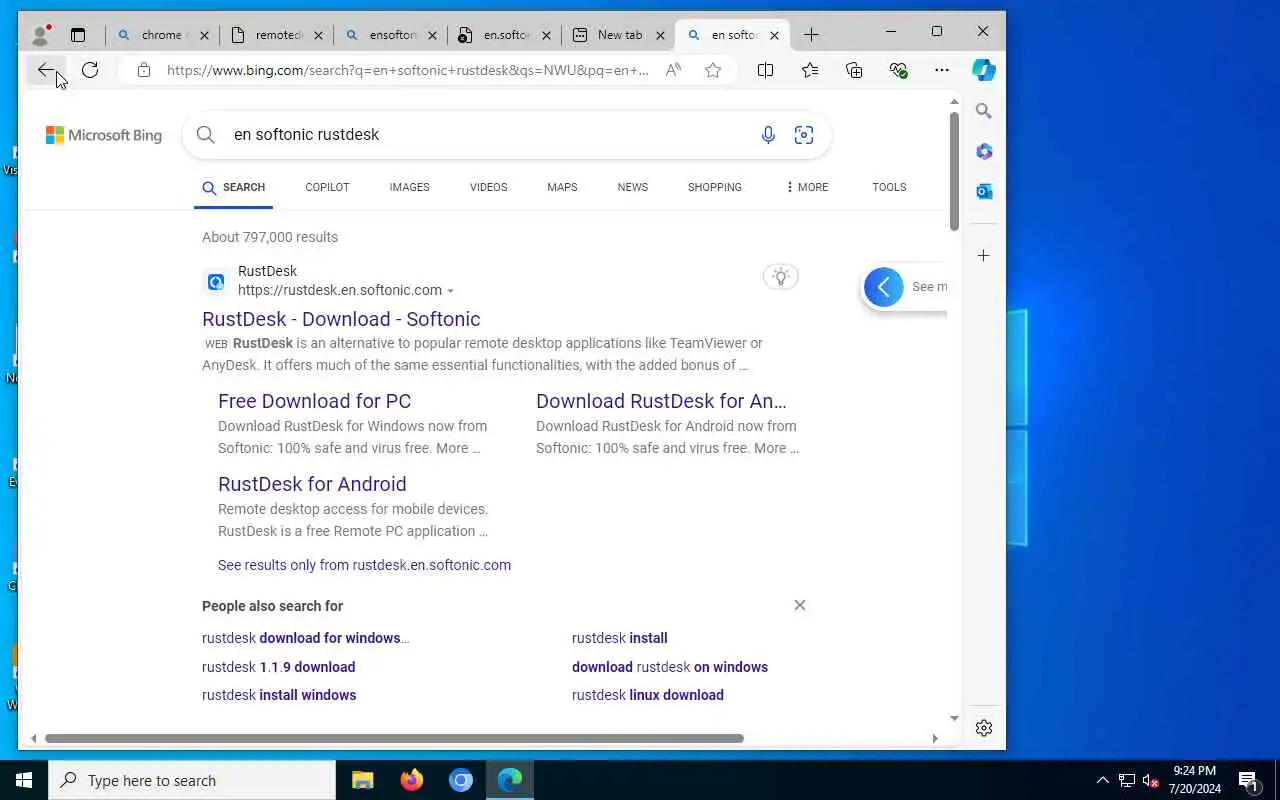Screen dimensions: 1280x800
Task: Search rustdesk linux download suggestion
Action: click(x=648, y=695)
